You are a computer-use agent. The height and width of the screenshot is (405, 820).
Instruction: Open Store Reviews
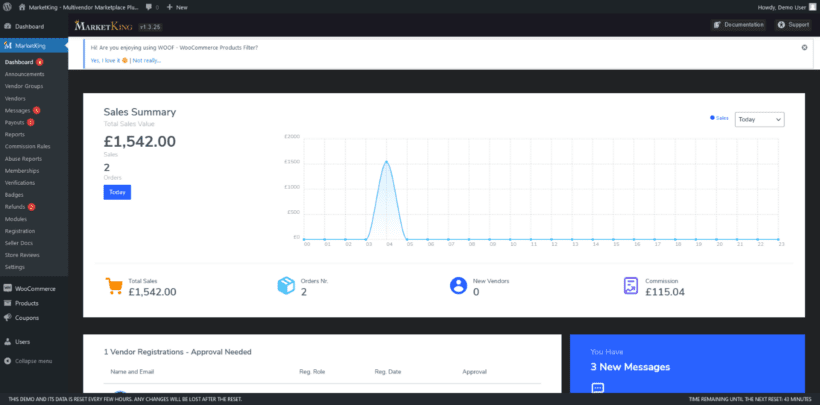pyautogui.click(x=22, y=255)
